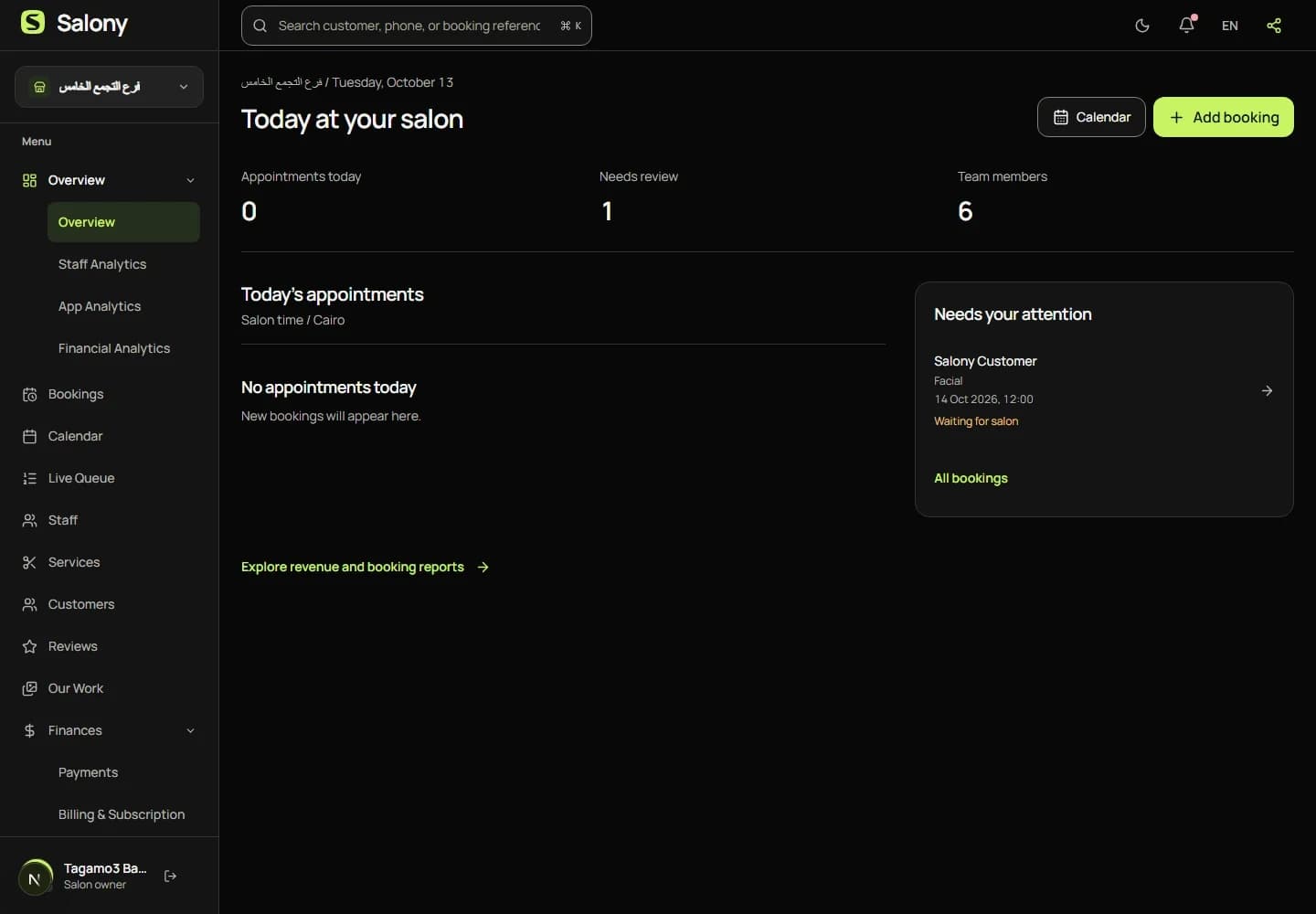Viewport: 1316px width, 914px height.
Task: Click the Live Queue list icon
Action: (x=29, y=478)
